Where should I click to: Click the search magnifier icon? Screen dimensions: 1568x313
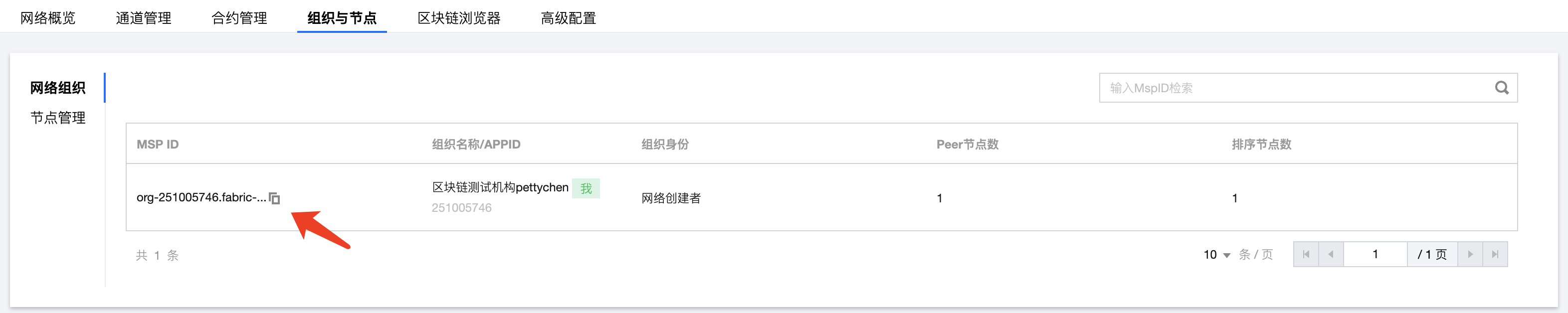coord(1502,88)
